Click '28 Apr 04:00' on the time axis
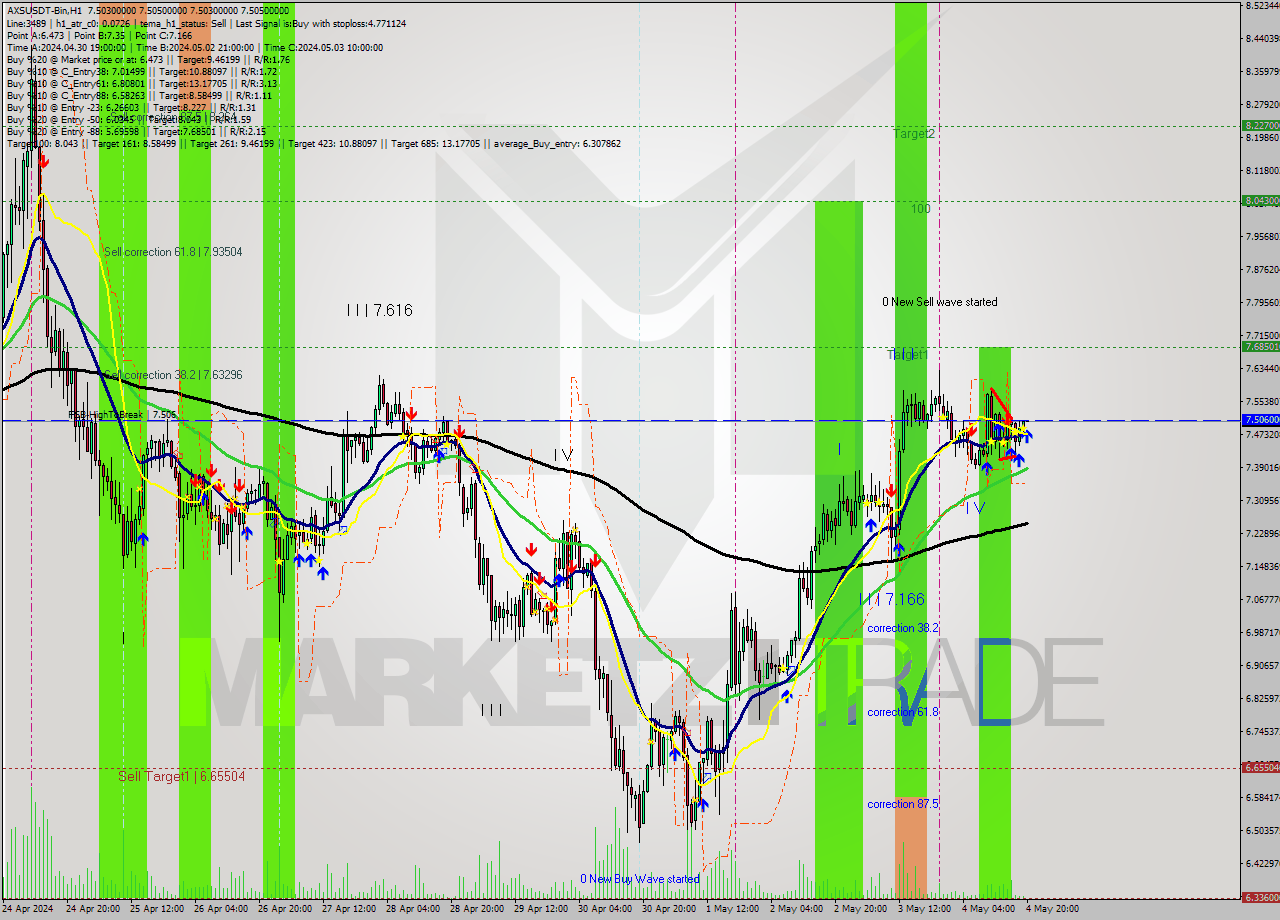Screen dimensions: 1280x920 pyautogui.click(x=413, y=910)
